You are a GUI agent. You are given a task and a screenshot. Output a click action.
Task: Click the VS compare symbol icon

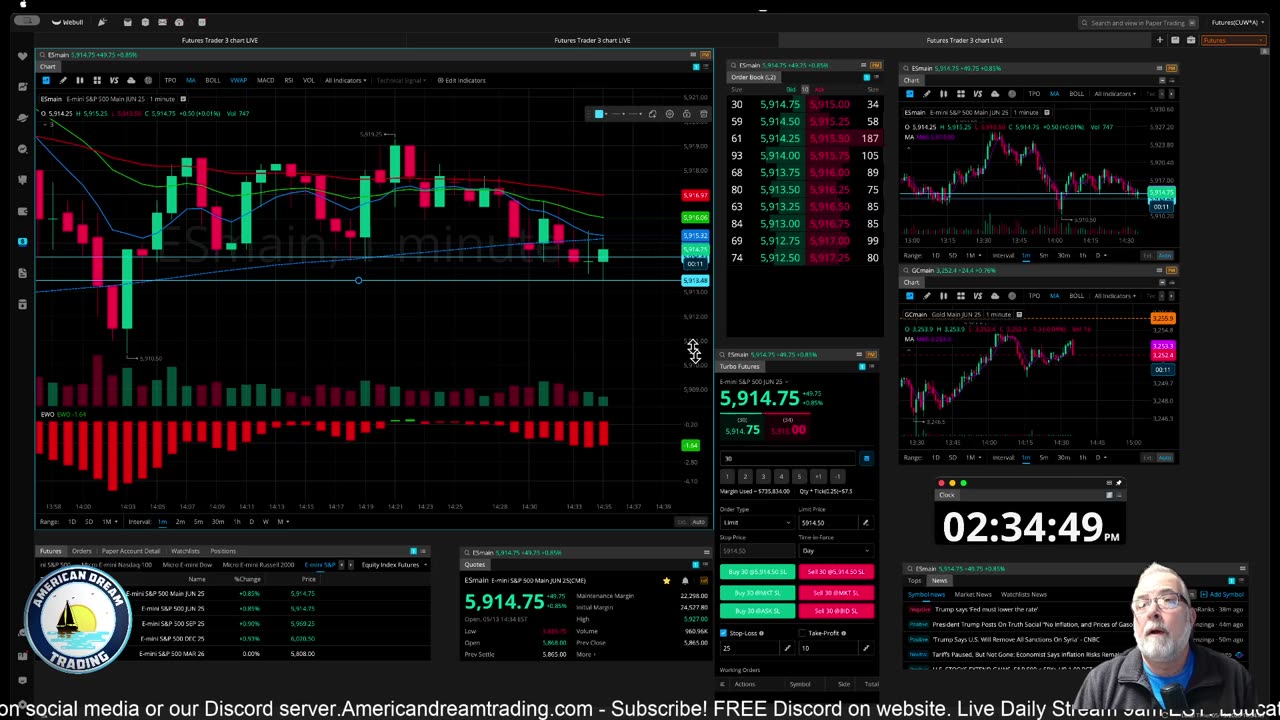114,80
